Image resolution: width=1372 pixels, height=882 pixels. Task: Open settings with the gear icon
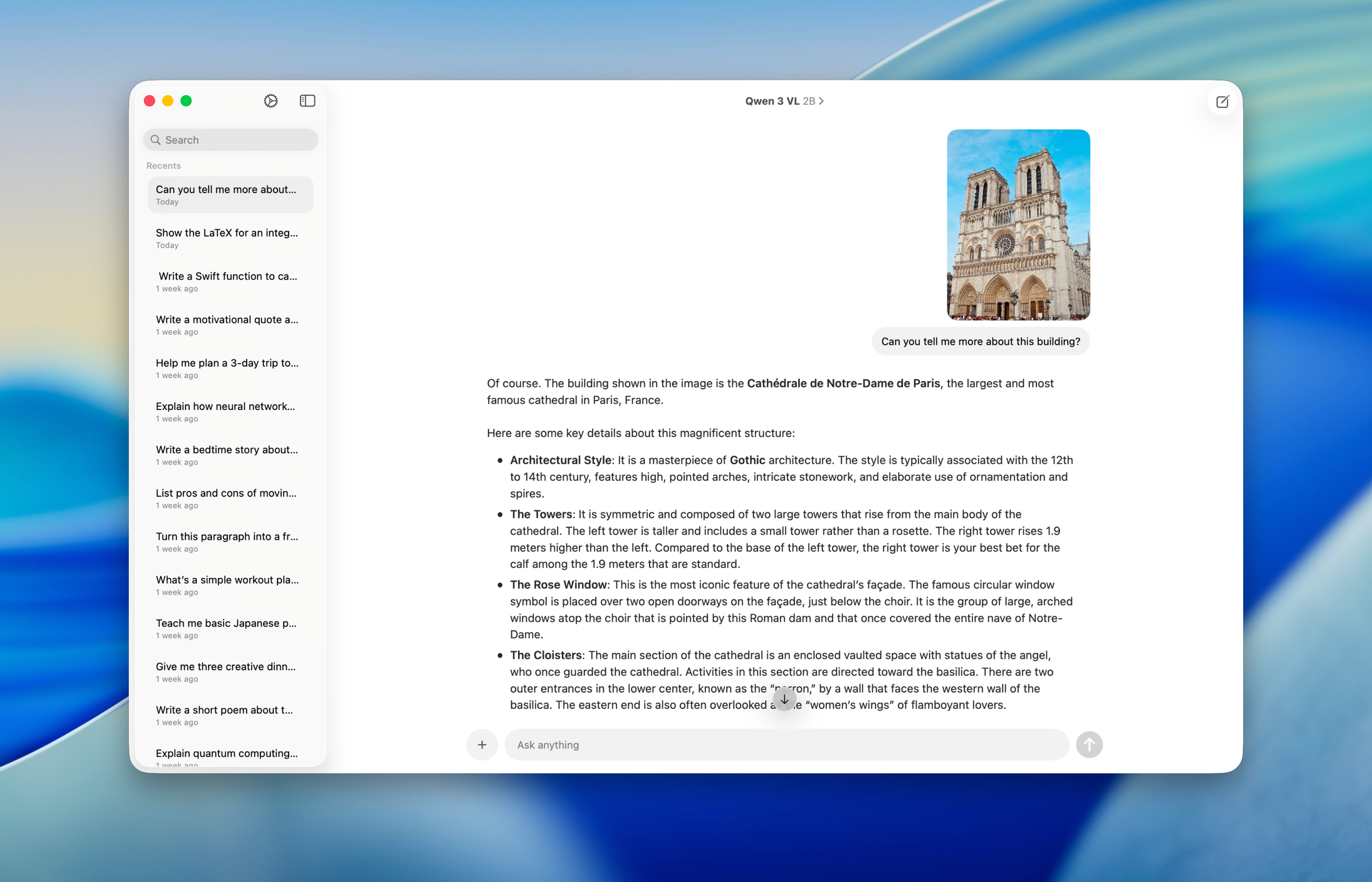[270, 100]
